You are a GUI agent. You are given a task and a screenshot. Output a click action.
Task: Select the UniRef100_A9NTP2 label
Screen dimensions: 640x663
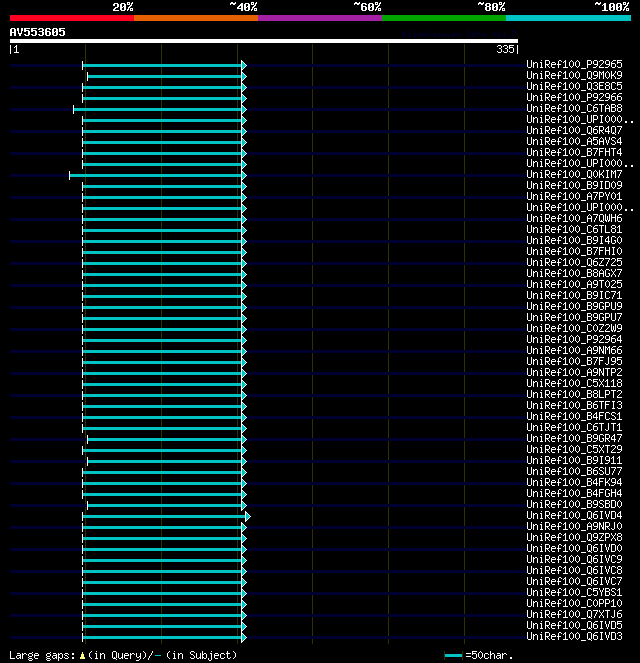574,372
